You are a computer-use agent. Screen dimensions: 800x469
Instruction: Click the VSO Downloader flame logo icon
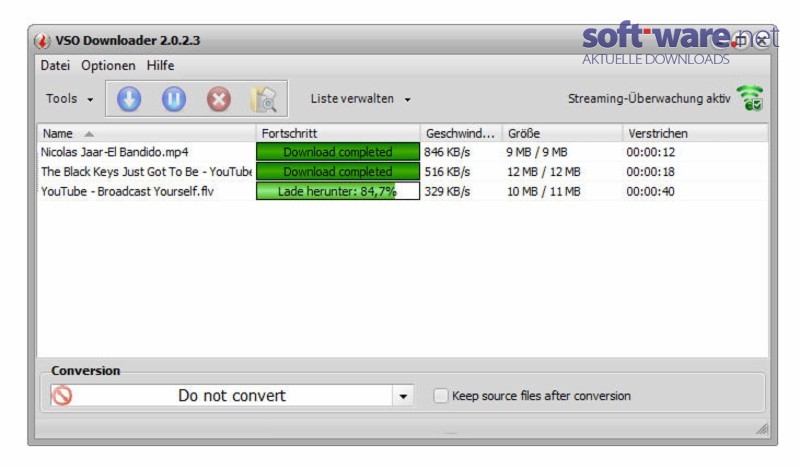coord(42,40)
